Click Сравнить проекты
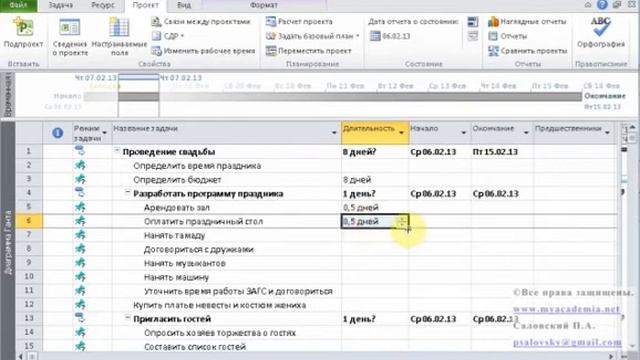The width and height of the screenshot is (640, 360). coord(528,51)
